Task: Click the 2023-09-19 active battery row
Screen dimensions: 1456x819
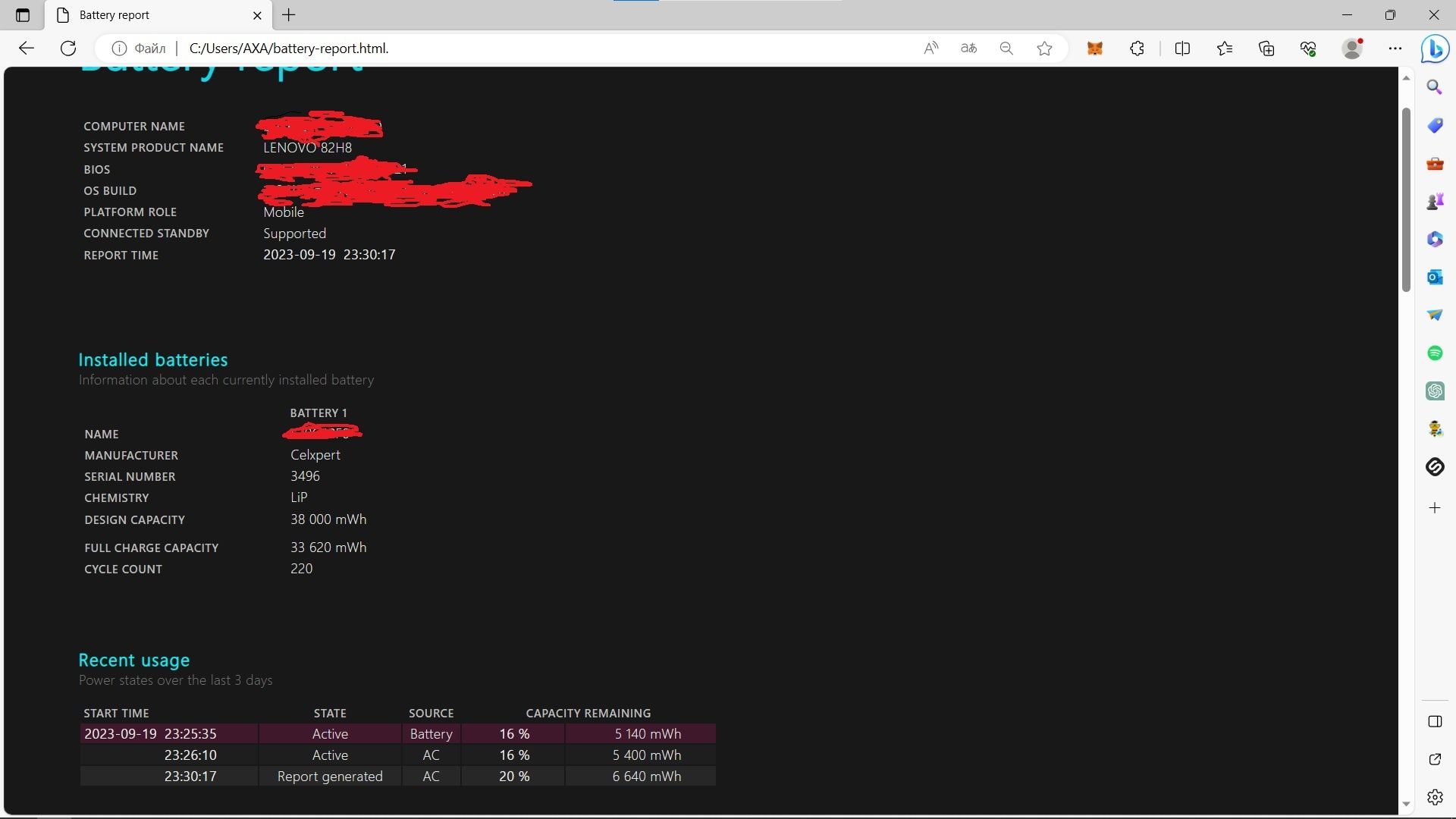Action: point(397,733)
